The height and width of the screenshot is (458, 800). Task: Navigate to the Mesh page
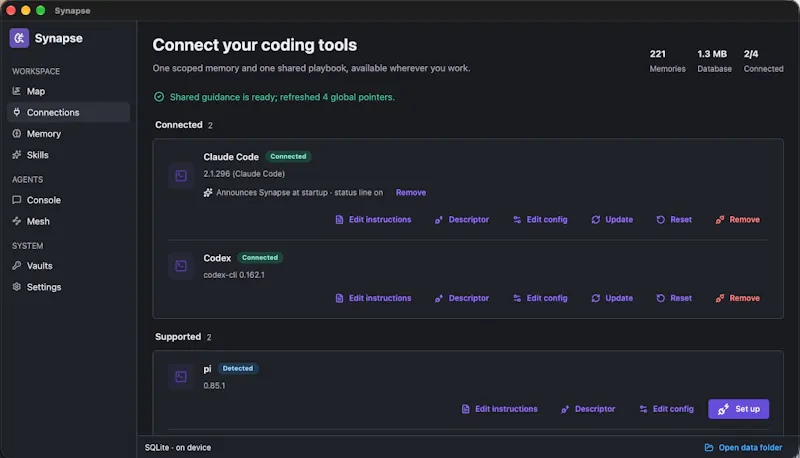[x=68, y=221]
